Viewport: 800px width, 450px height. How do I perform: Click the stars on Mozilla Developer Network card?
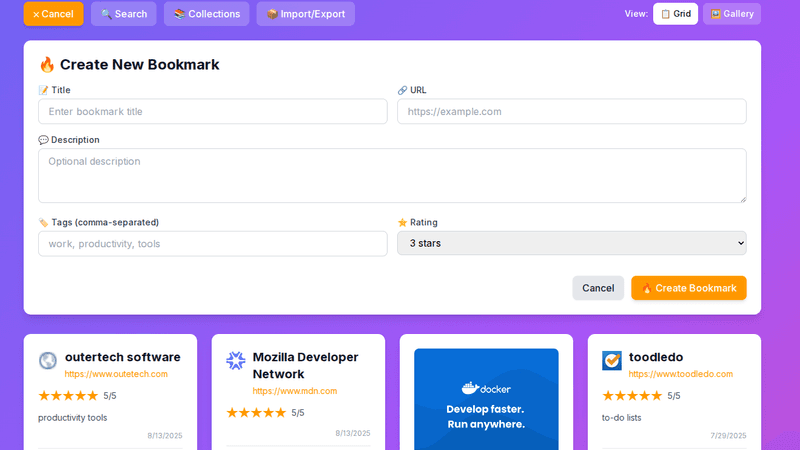click(x=256, y=412)
